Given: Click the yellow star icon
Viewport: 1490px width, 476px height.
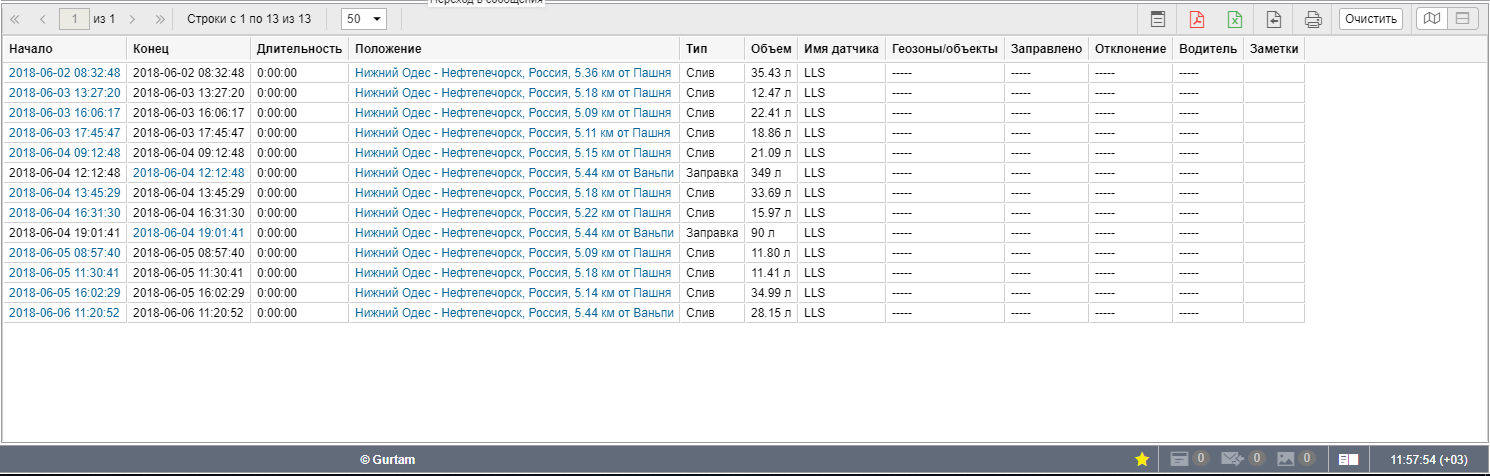Looking at the screenshot, I should 1142,459.
